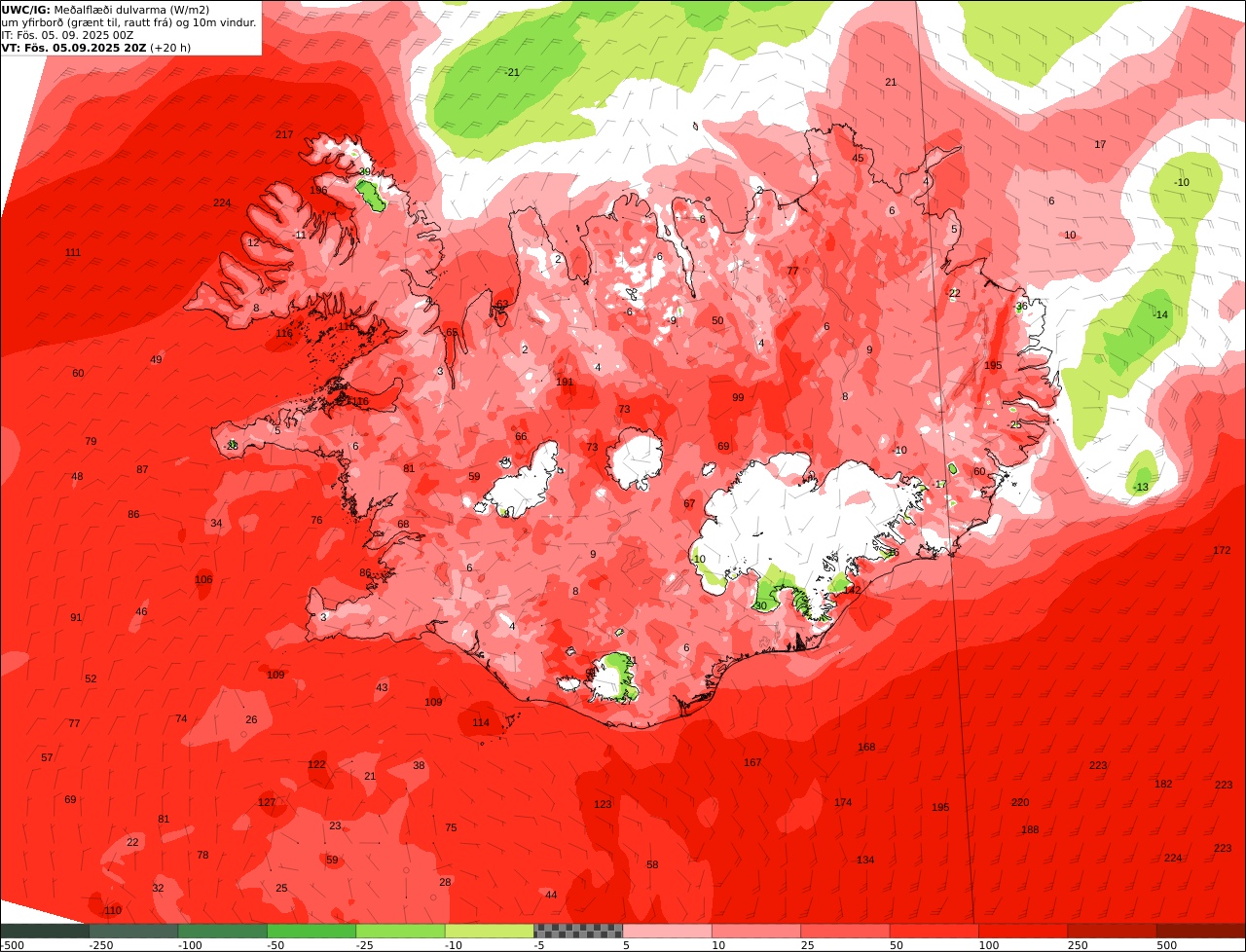Click the '217' value on the map
1246x952 pixels.
pyautogui.click(x=284, y=134)
